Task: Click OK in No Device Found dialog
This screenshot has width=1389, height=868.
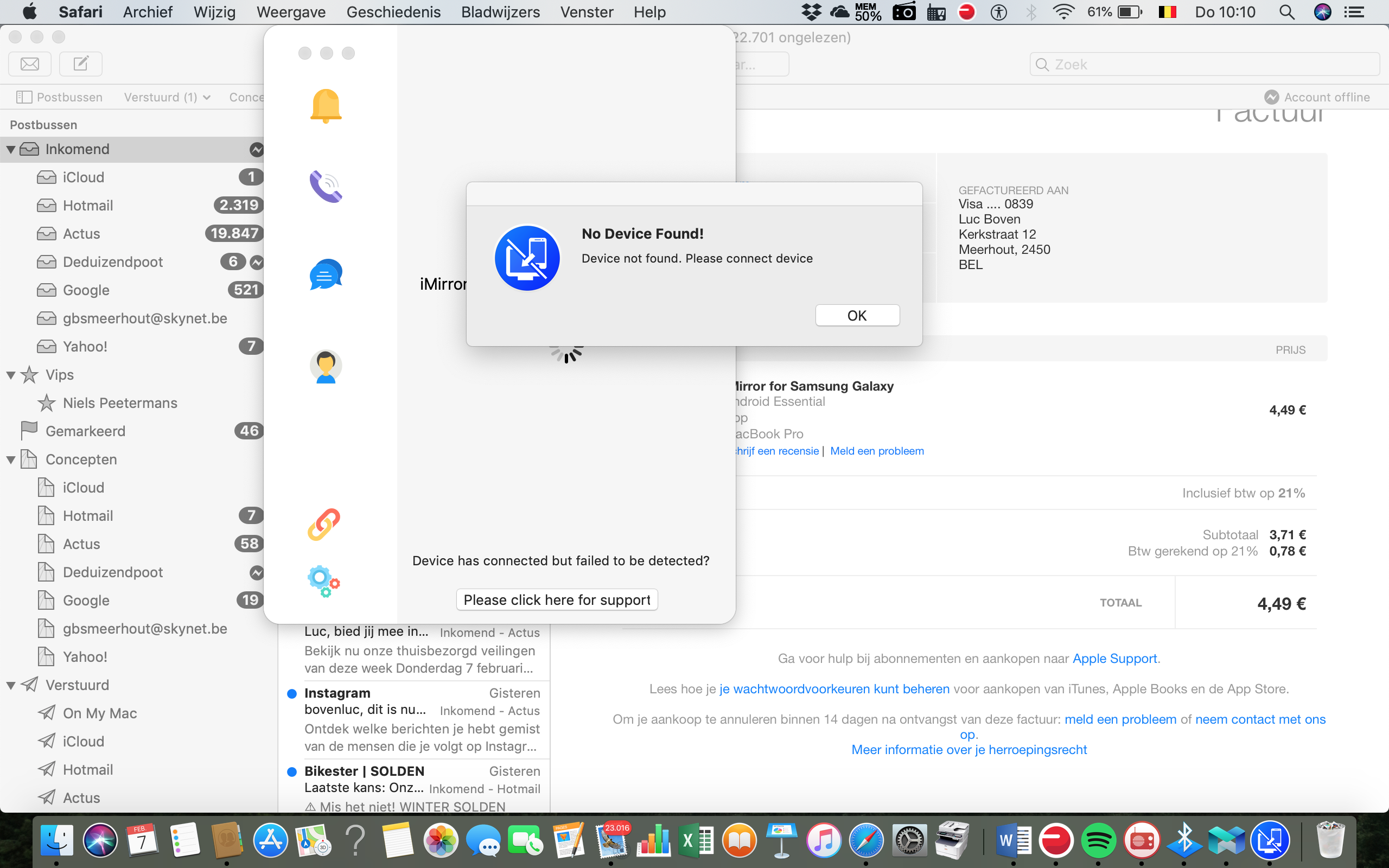Action: click(857, 315)
